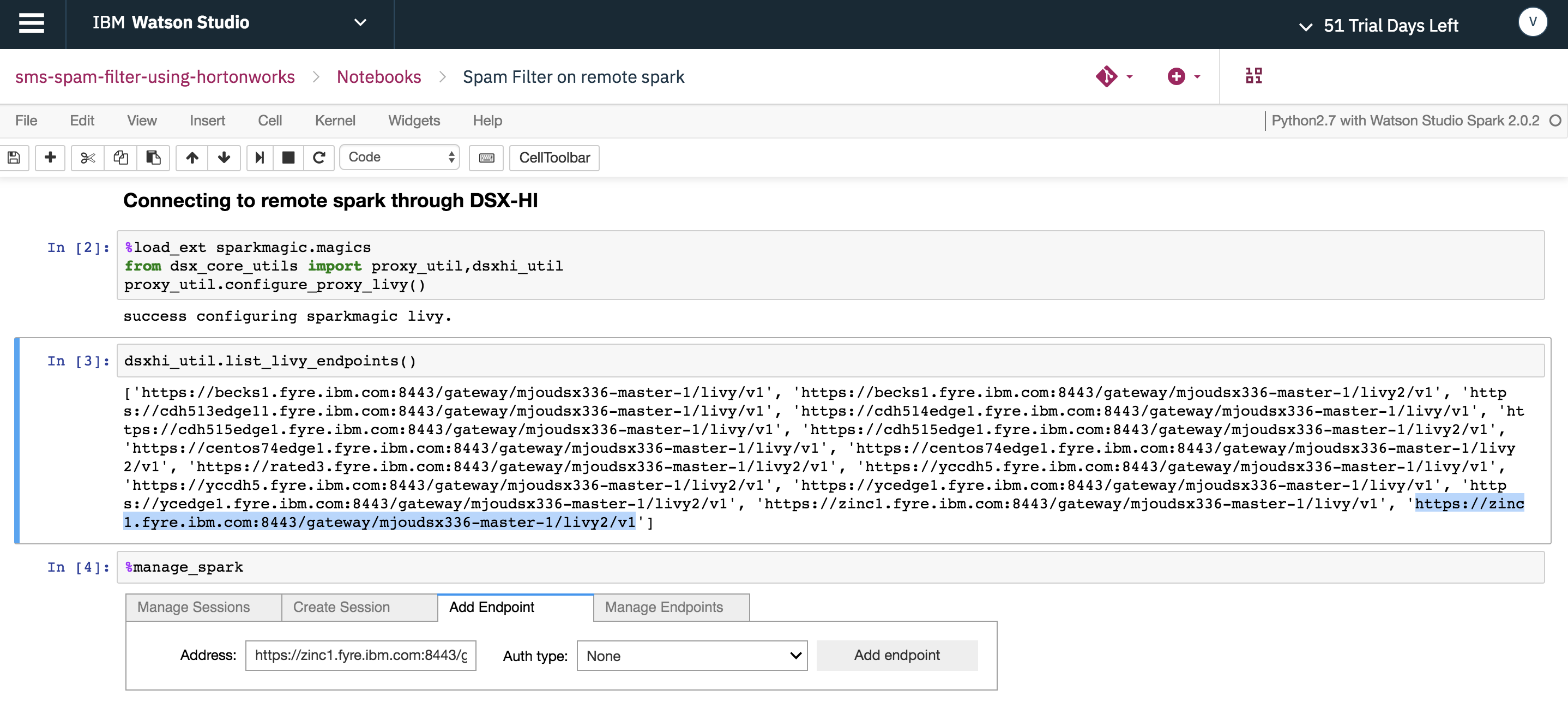Move cell down with arrow icon
The image size is (1568, 708).
[x=224, y=158]
